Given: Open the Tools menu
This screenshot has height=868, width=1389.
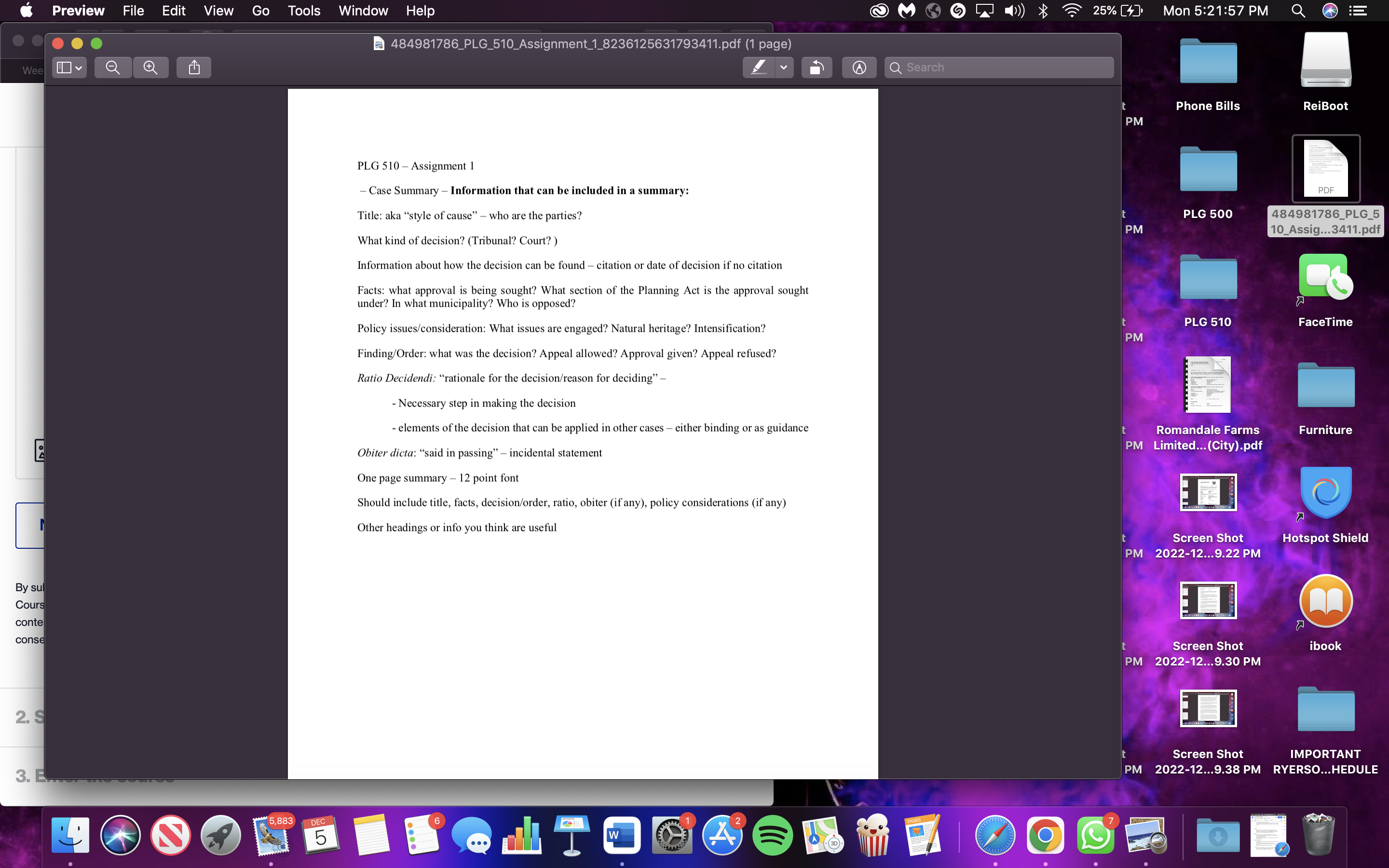Looking at the screenshot, I should tap(304, 11).
